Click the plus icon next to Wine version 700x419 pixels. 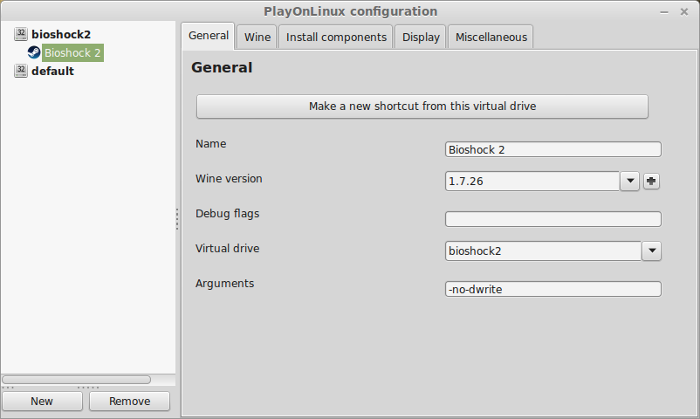click(651, 181)
